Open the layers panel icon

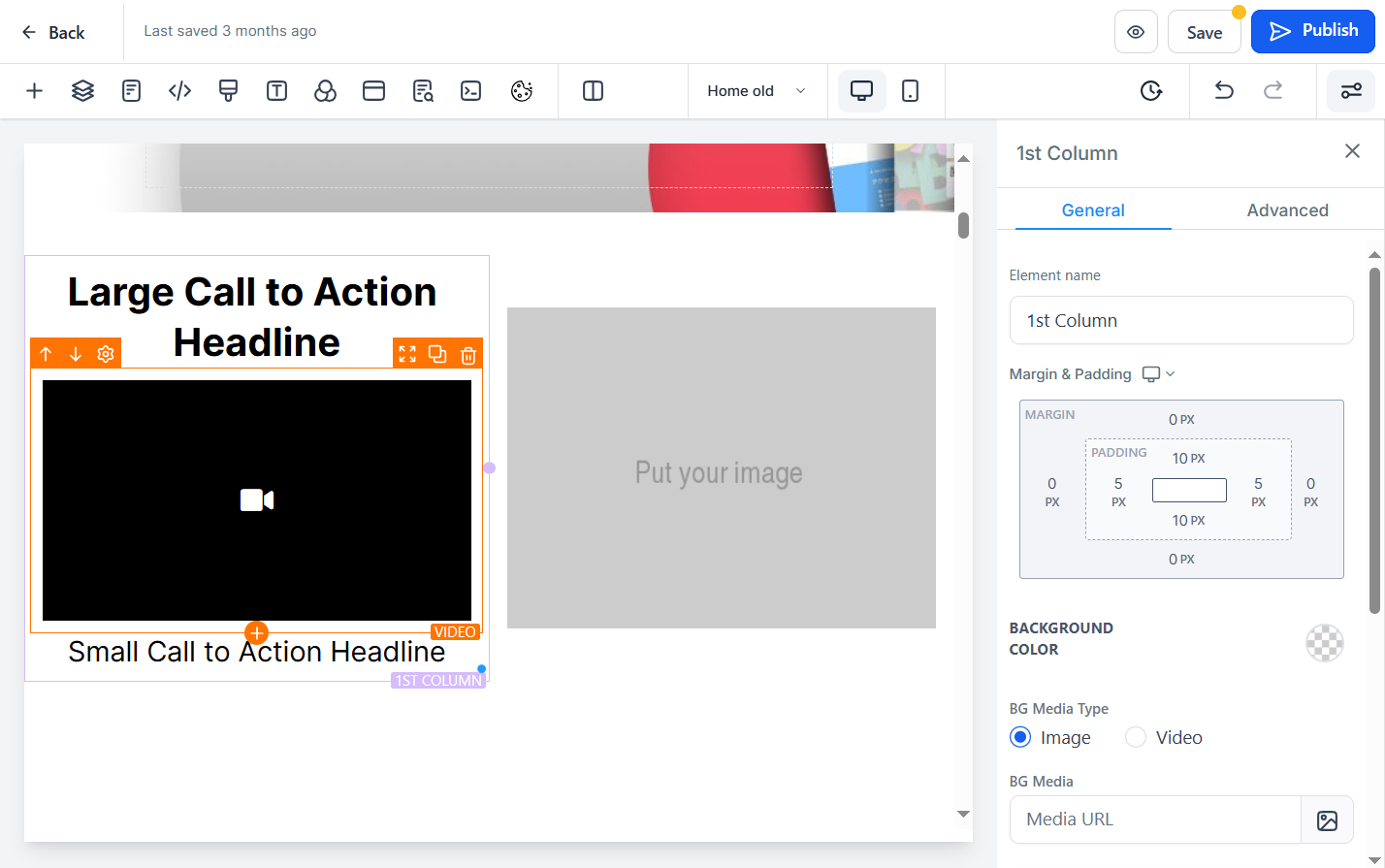pos(82,91)
